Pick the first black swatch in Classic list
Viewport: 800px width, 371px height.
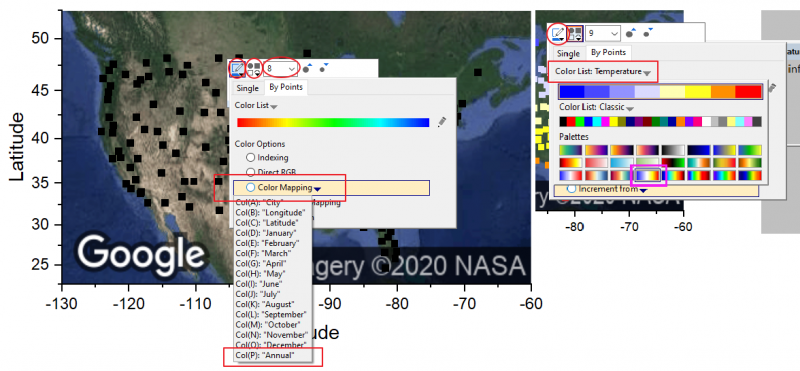click(x=563, y=122)
